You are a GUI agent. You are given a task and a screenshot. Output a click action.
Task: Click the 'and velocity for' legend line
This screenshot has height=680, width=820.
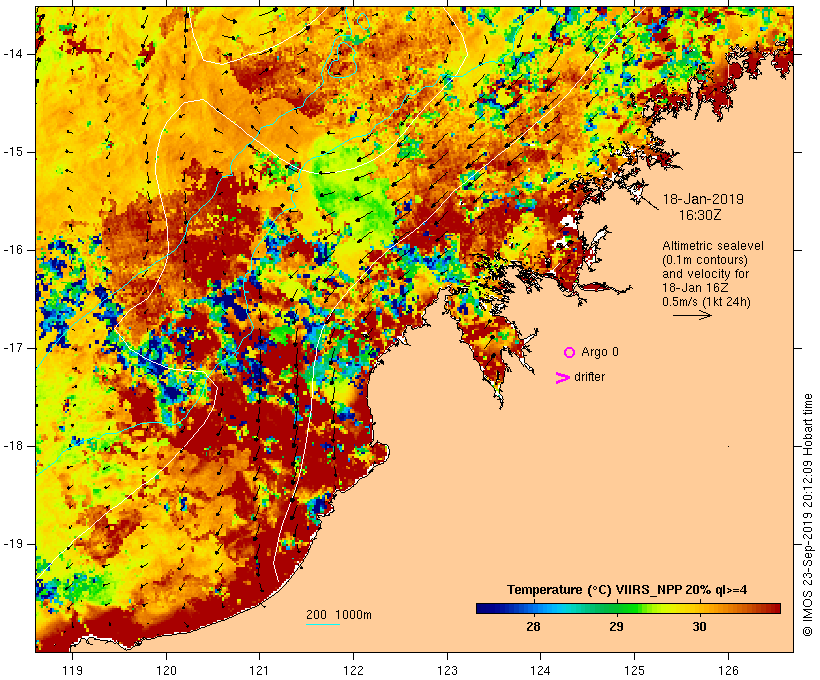pyautogui.click(x=705, y=274)
